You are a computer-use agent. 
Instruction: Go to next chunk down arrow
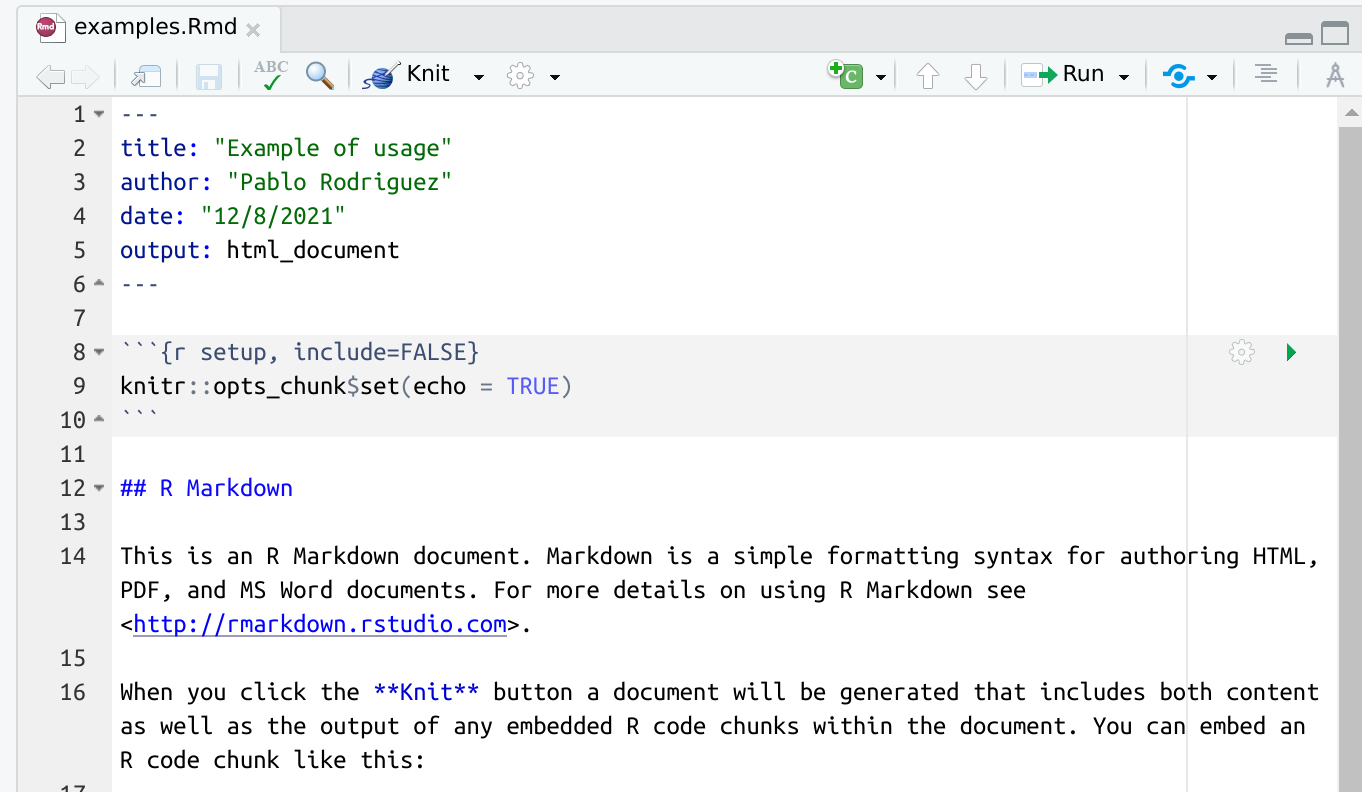(975, 76)
